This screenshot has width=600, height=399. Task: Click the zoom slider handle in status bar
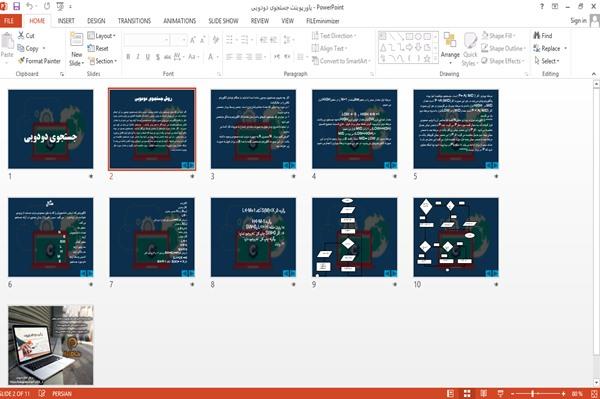pyautogui.click(x=533, y=394)
